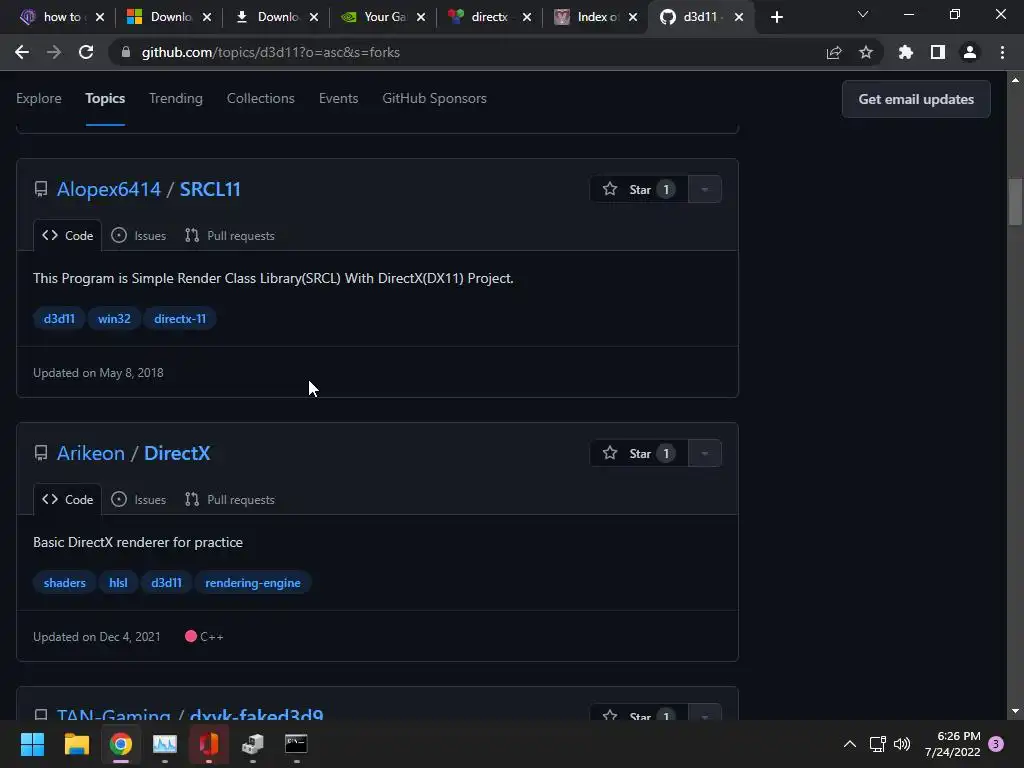
Task: Click the d3d11 tag on Arikeon DirectX
Action: tap(167, 583)
